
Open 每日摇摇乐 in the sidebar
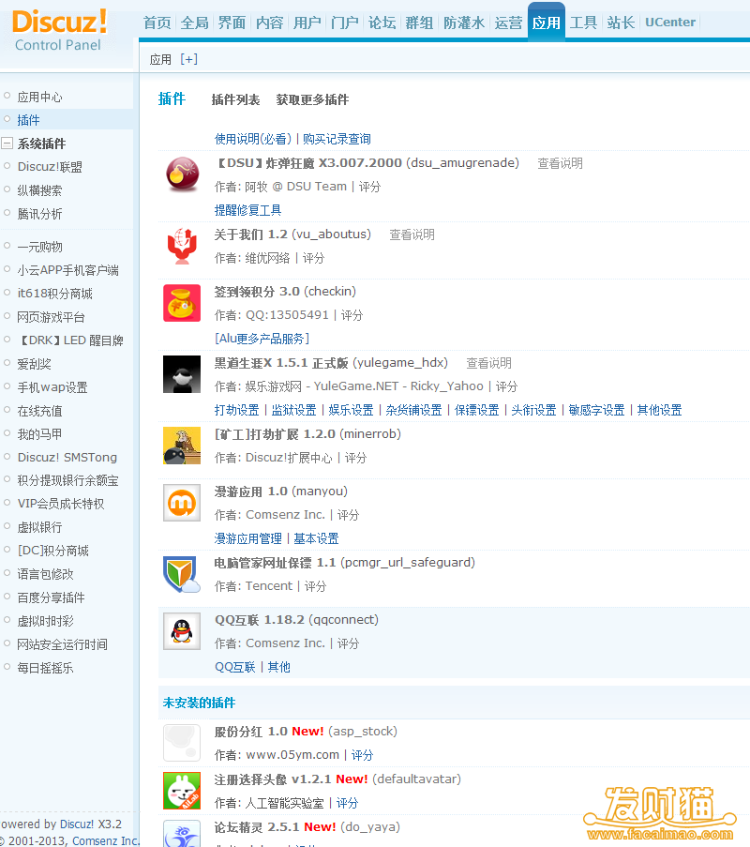coord(45,668)
